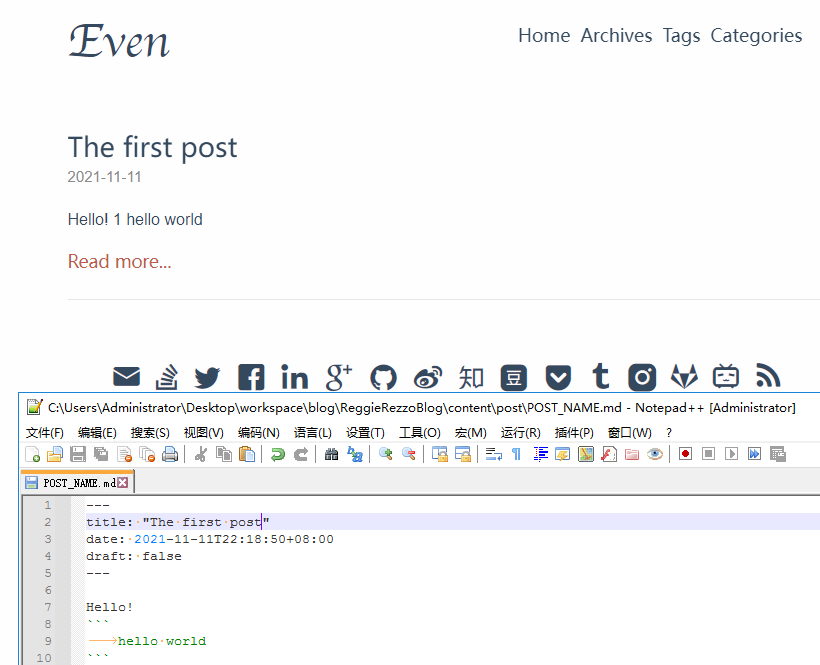Open the Categories page link
820x665 pixels.
point(756,36)
